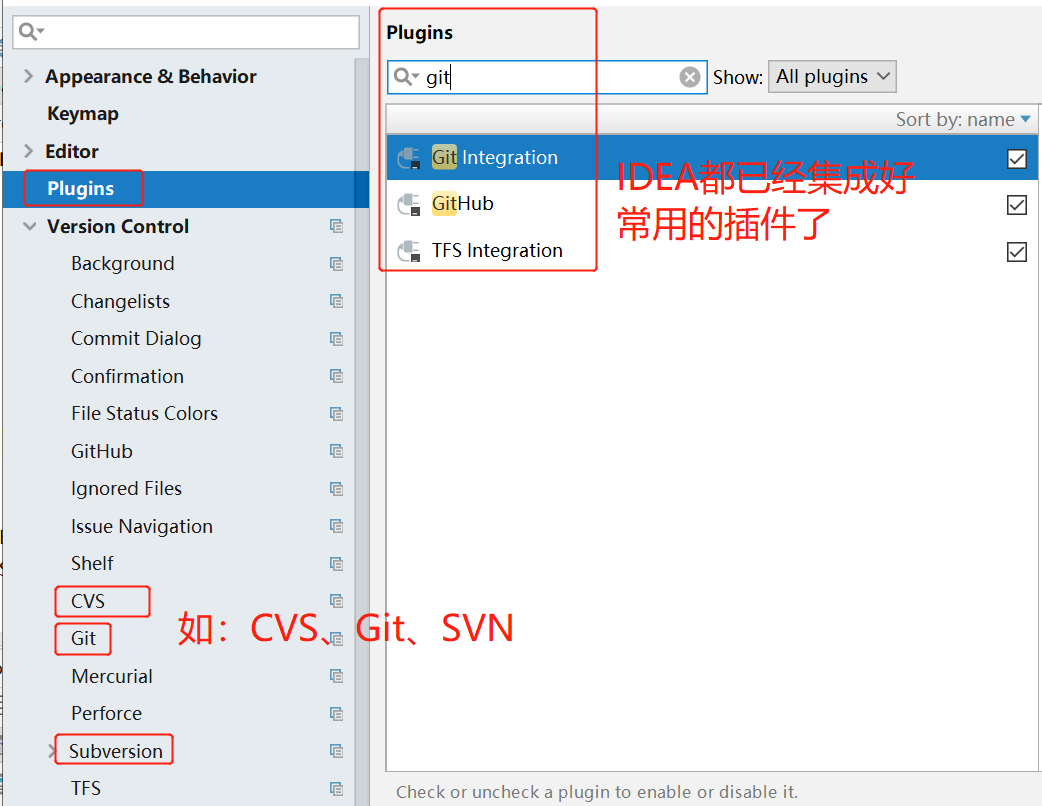This screenshot has height=806, width=1042.
Task: Collapse the Version Control section
Action: click(x=29, y=227)
